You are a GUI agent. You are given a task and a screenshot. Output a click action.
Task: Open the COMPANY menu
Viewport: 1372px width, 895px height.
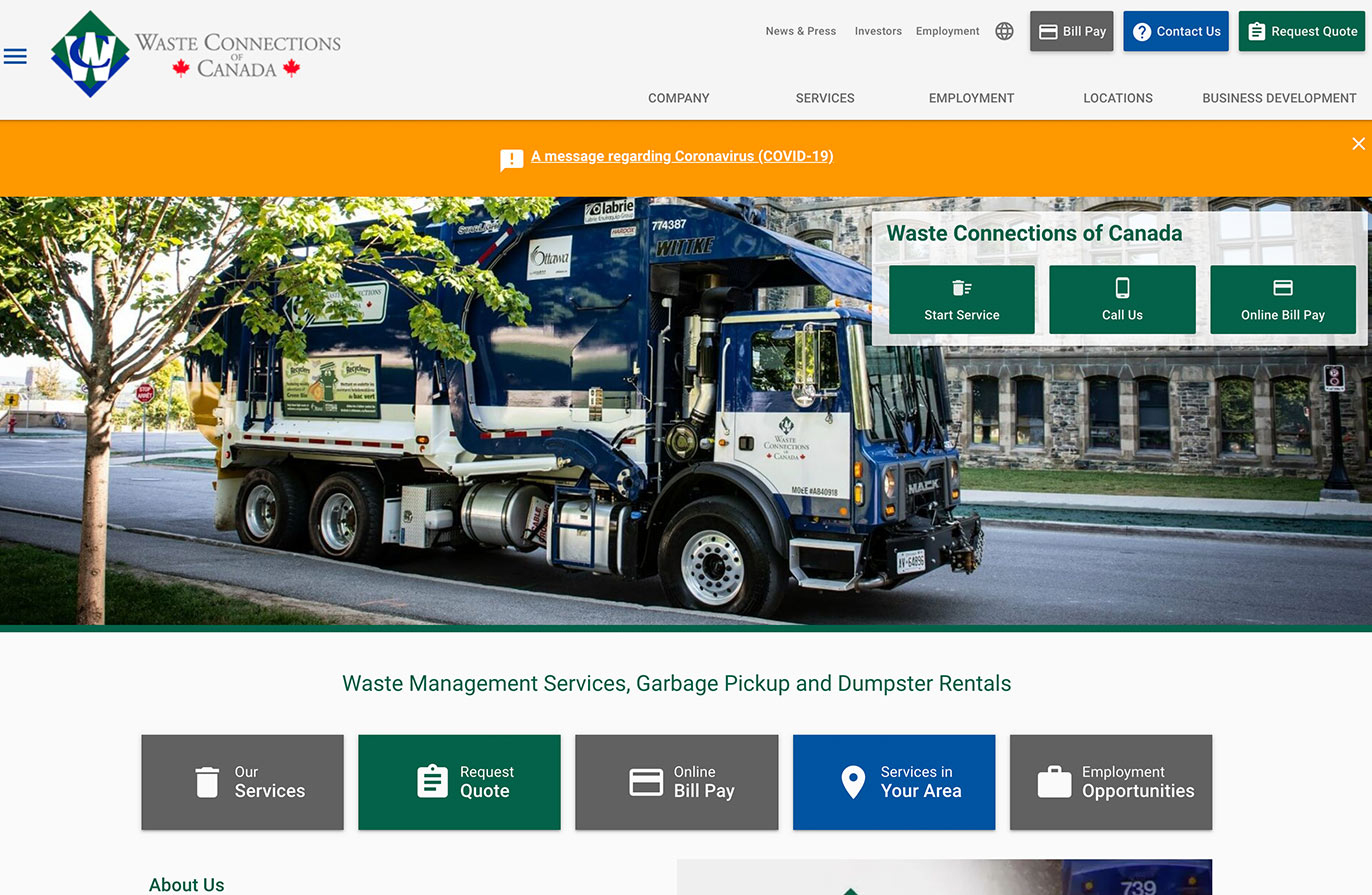tap(679, 98)
